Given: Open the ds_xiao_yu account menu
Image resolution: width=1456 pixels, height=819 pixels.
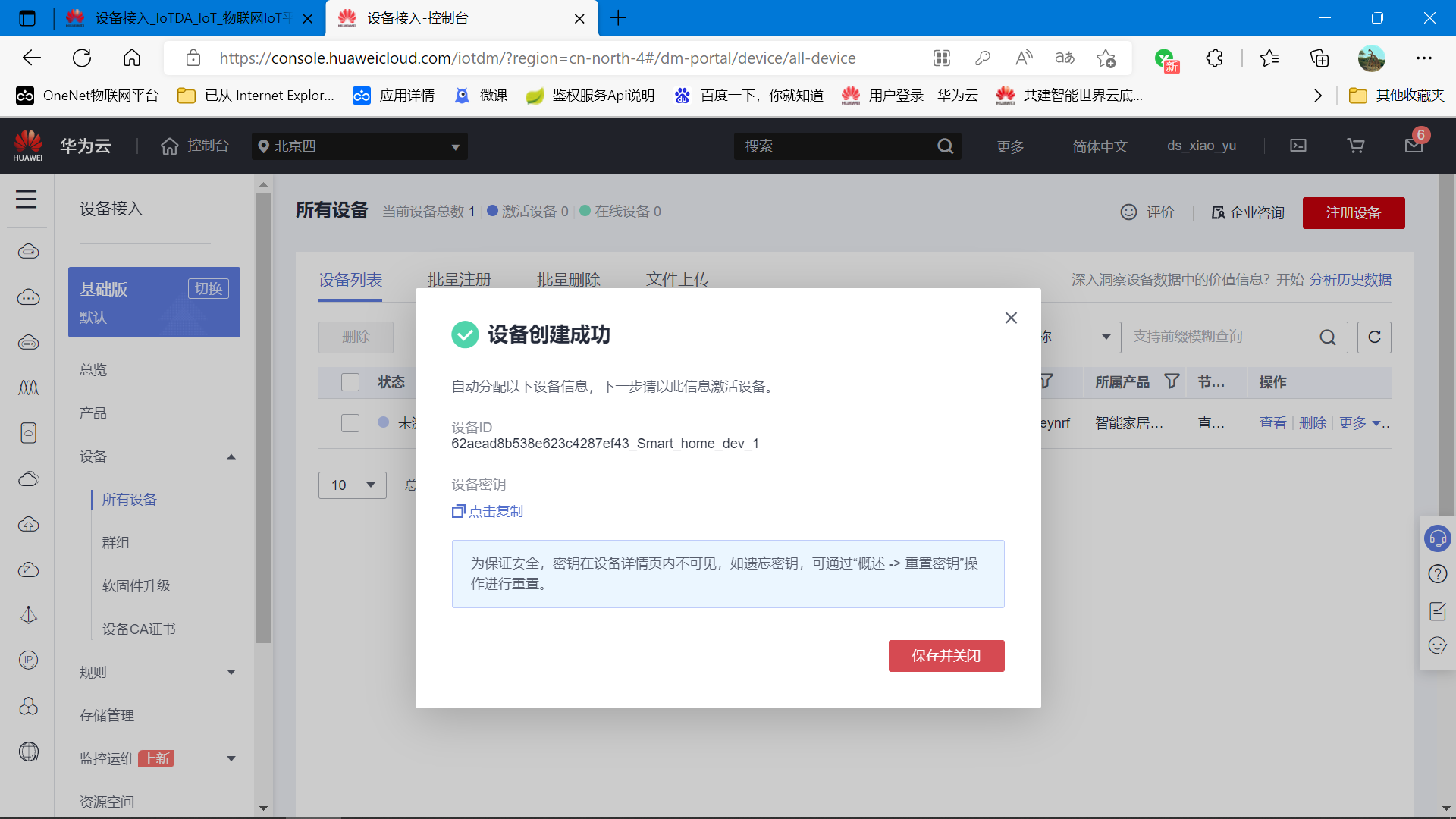Looking at the screenshot, I should (1201, 146).
